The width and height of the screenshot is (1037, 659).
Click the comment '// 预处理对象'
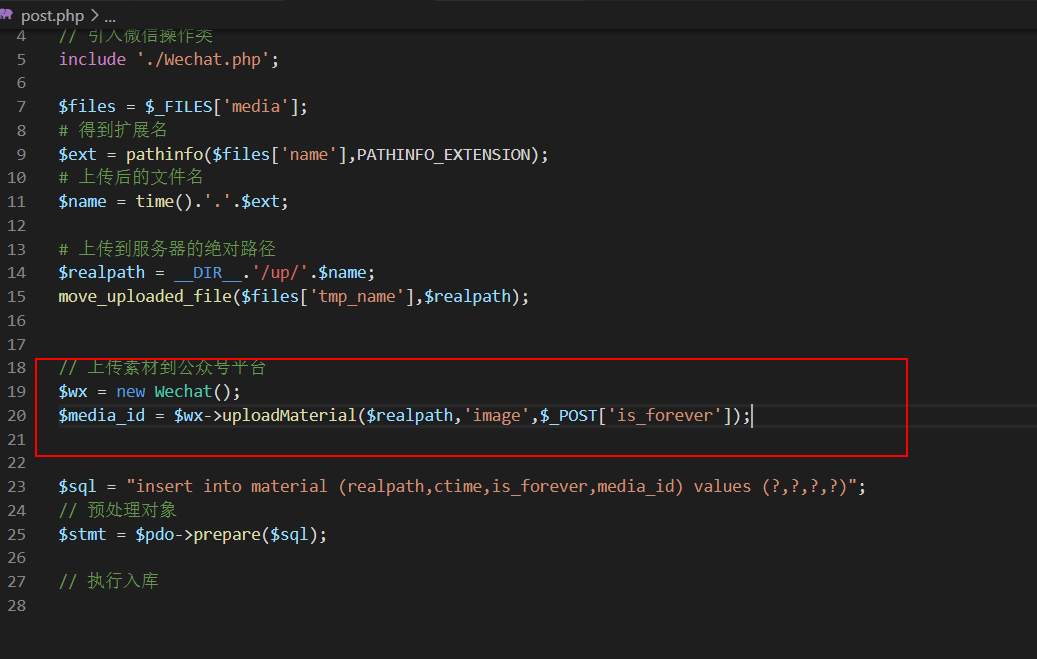click(117, 509)
